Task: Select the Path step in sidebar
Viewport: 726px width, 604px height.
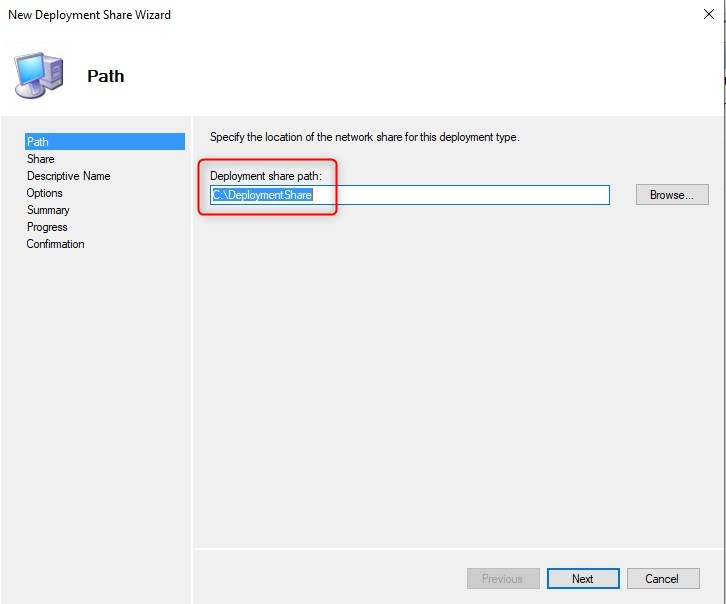Action: tap(105, 142)
